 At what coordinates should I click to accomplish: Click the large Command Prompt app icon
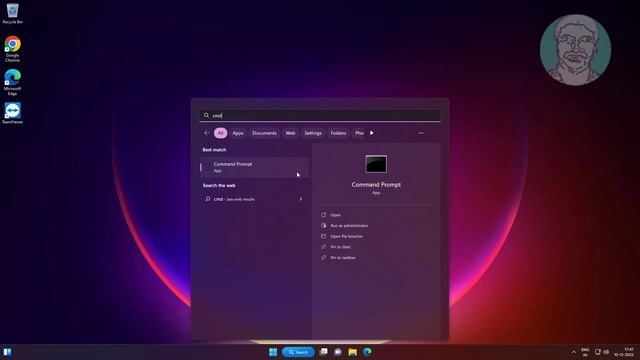[x=376, y=164]
